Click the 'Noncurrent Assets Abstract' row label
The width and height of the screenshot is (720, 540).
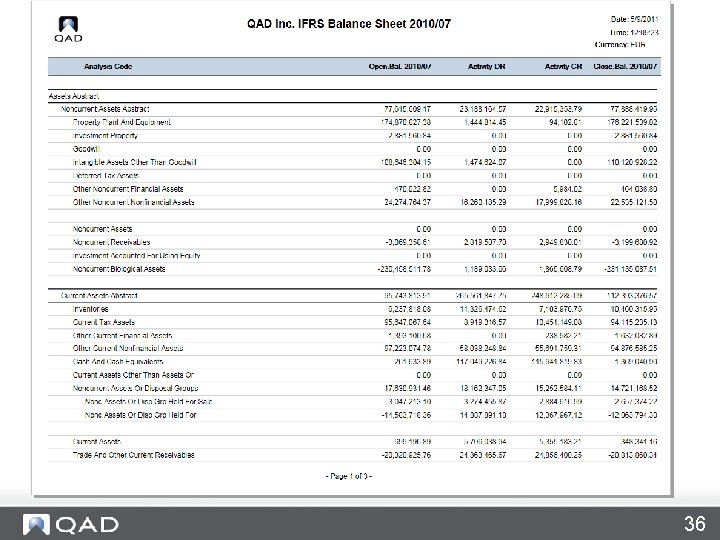105,109
